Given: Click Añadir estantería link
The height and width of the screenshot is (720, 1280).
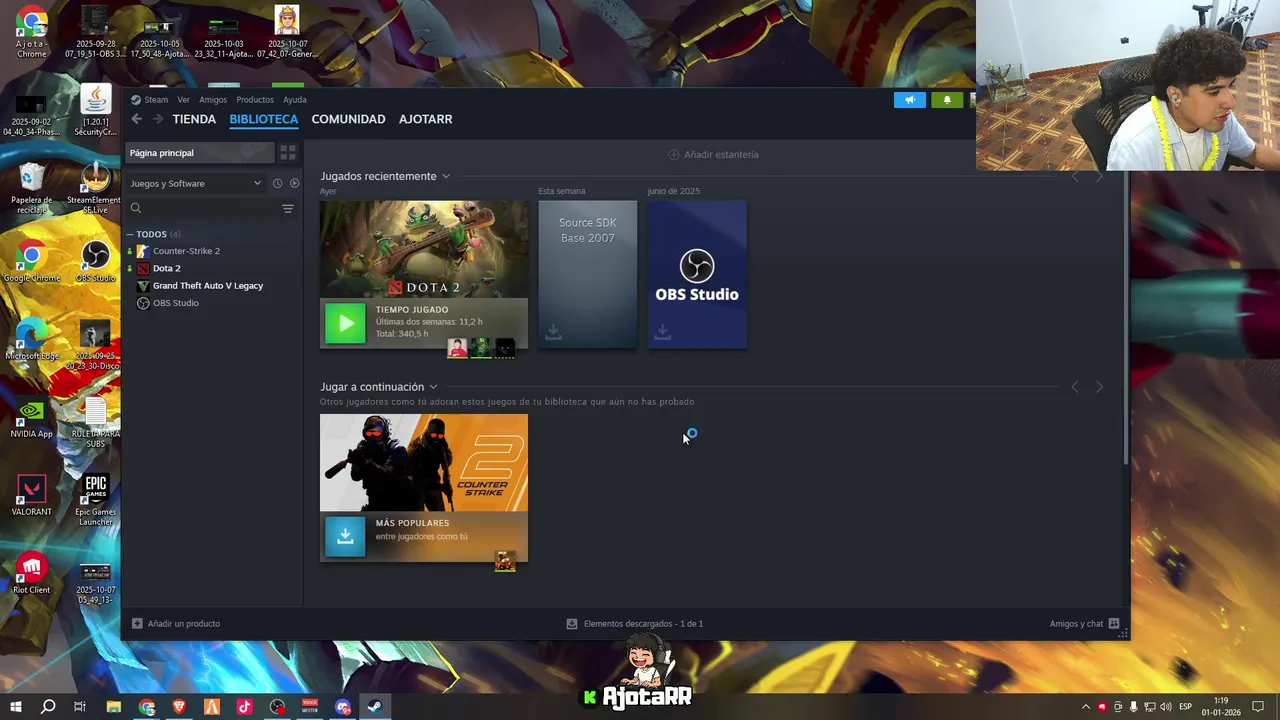Looking at the screenshot, I should click(x=721, y=155).
